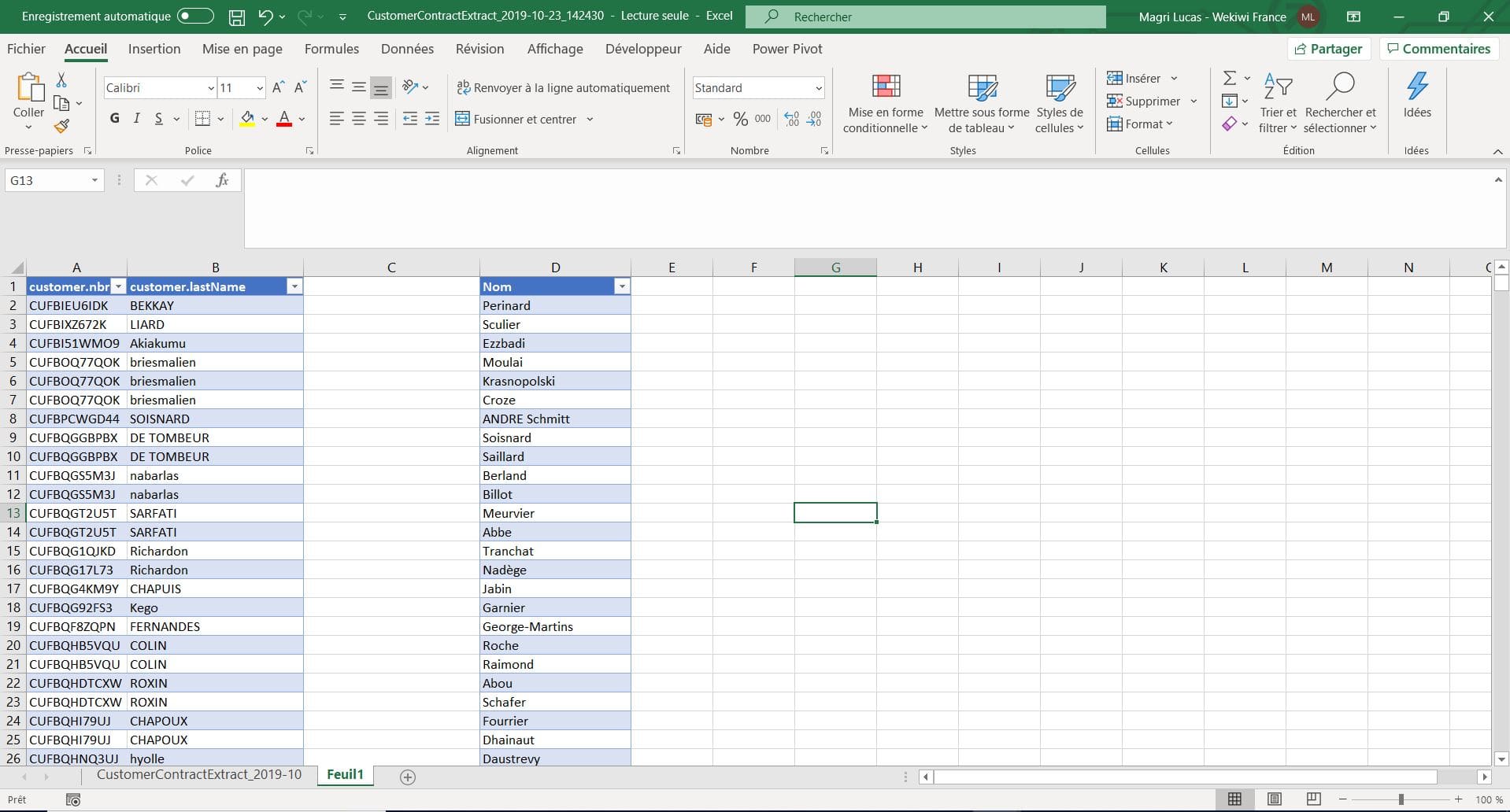Click the percent style icon

(x=740, y=119)
